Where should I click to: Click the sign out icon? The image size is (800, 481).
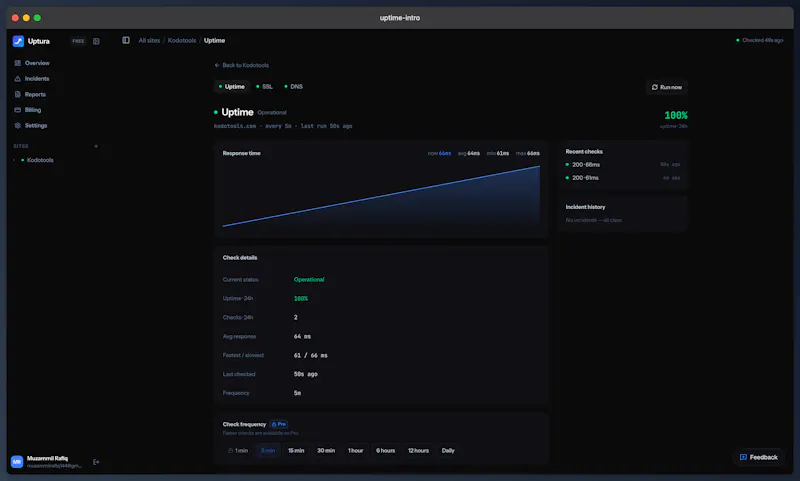96,462
